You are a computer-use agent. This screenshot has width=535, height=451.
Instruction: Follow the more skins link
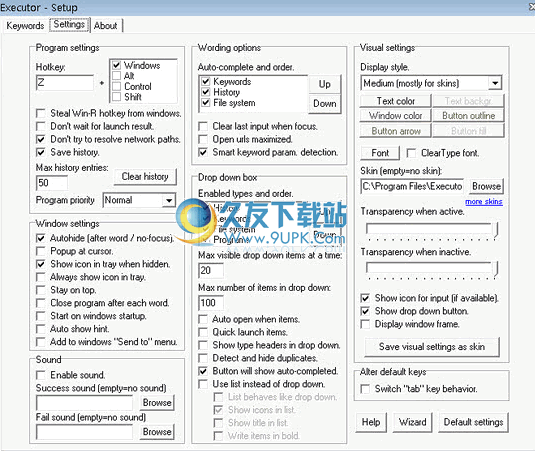[x=484, y=202]
